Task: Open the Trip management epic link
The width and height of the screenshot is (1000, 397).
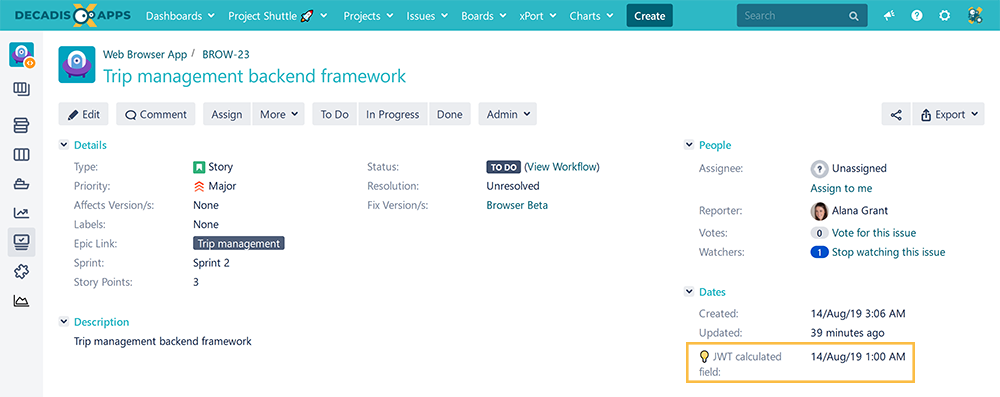Action: tap(239, 244)
